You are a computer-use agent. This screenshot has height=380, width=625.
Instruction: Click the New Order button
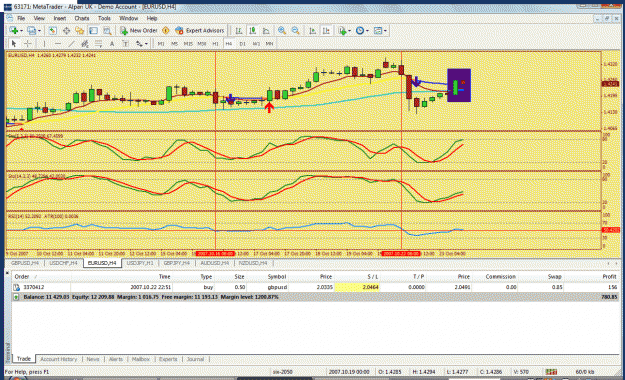pos(139,30)
